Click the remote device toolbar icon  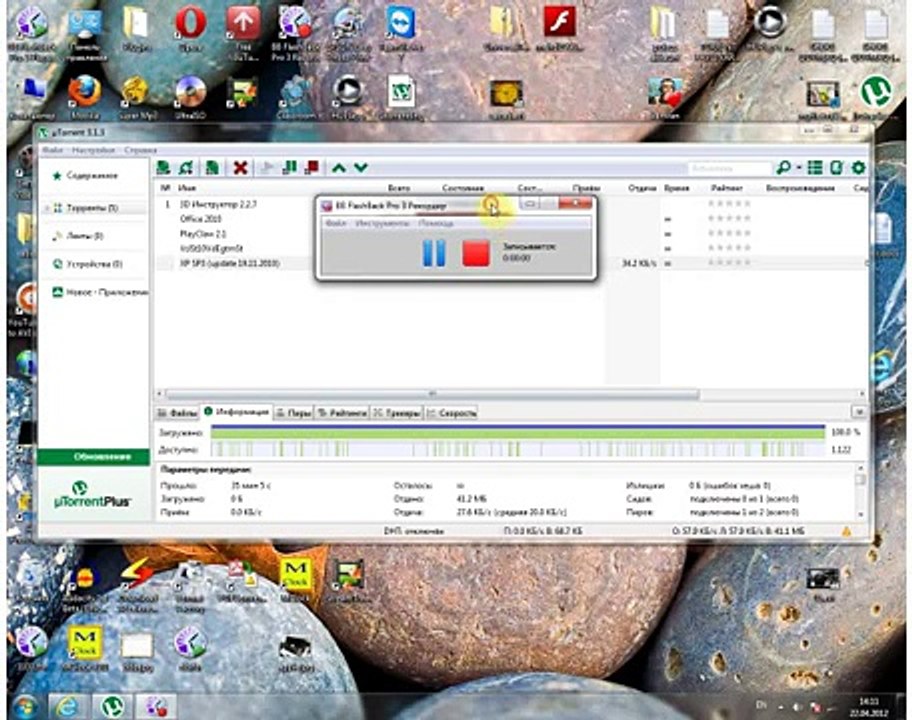[x=836, y=168]
